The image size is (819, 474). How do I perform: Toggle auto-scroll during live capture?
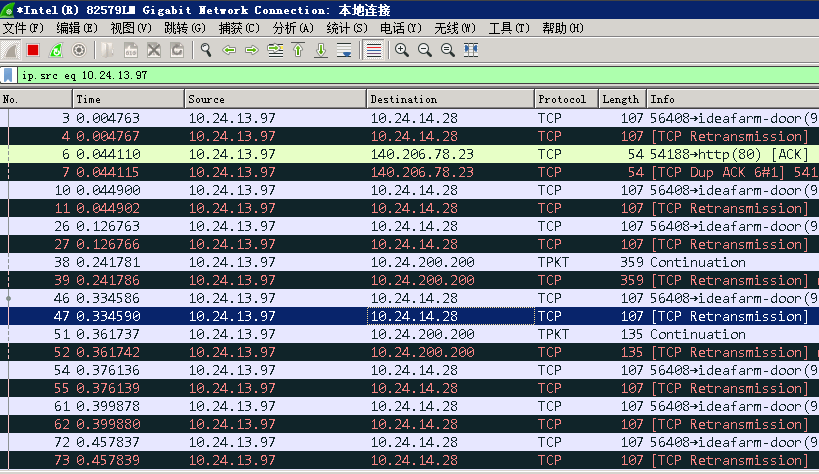(344, 50)
